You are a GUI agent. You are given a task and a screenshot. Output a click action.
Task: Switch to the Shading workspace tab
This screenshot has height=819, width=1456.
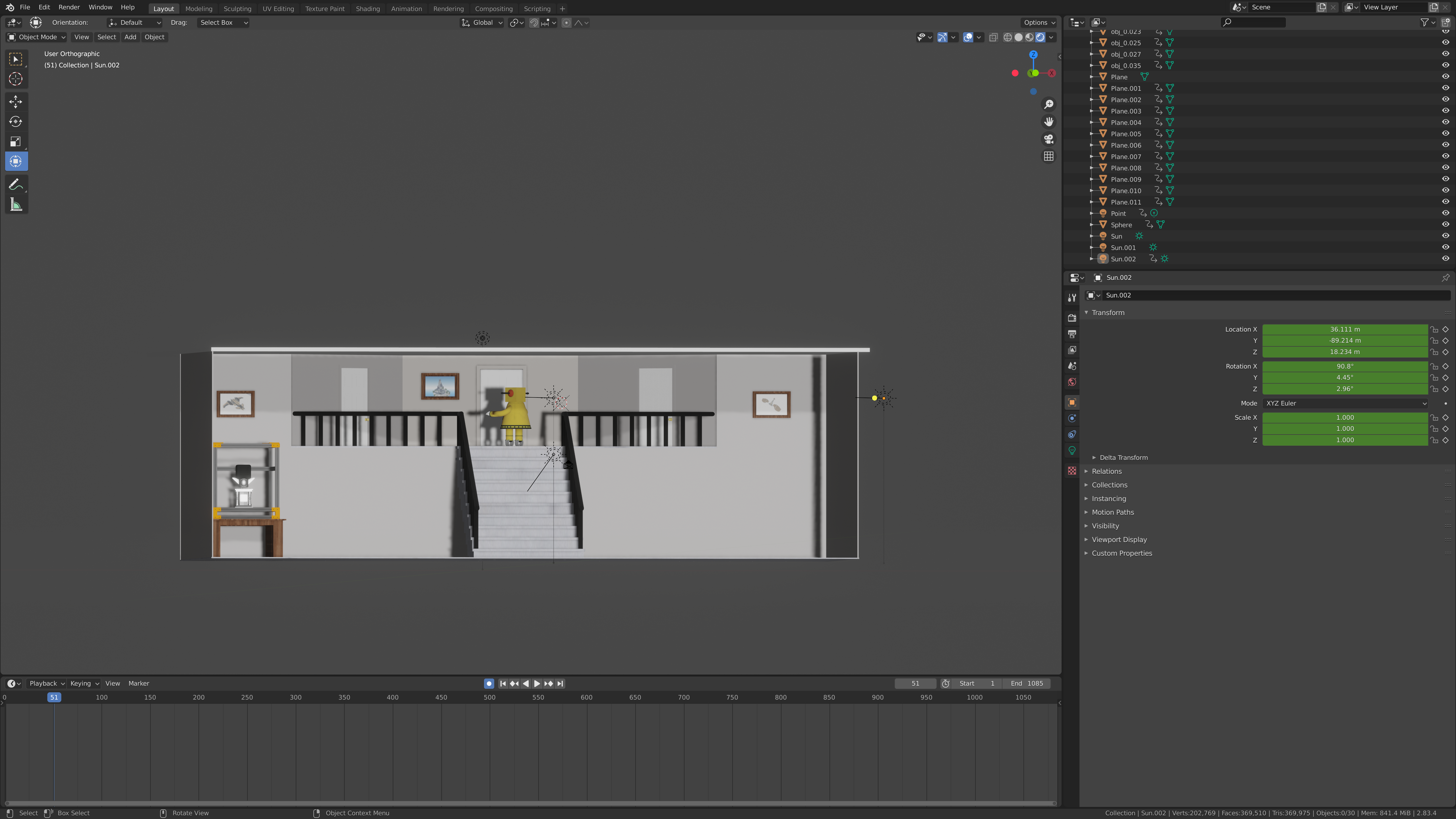tap(367, 9)
